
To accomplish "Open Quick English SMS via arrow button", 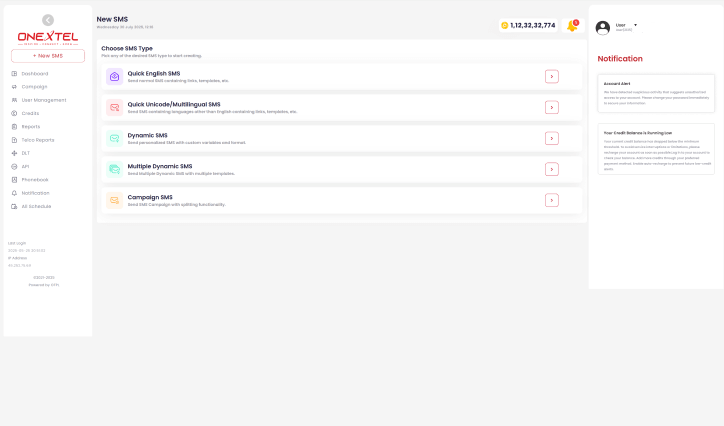I will click(552, 76).
